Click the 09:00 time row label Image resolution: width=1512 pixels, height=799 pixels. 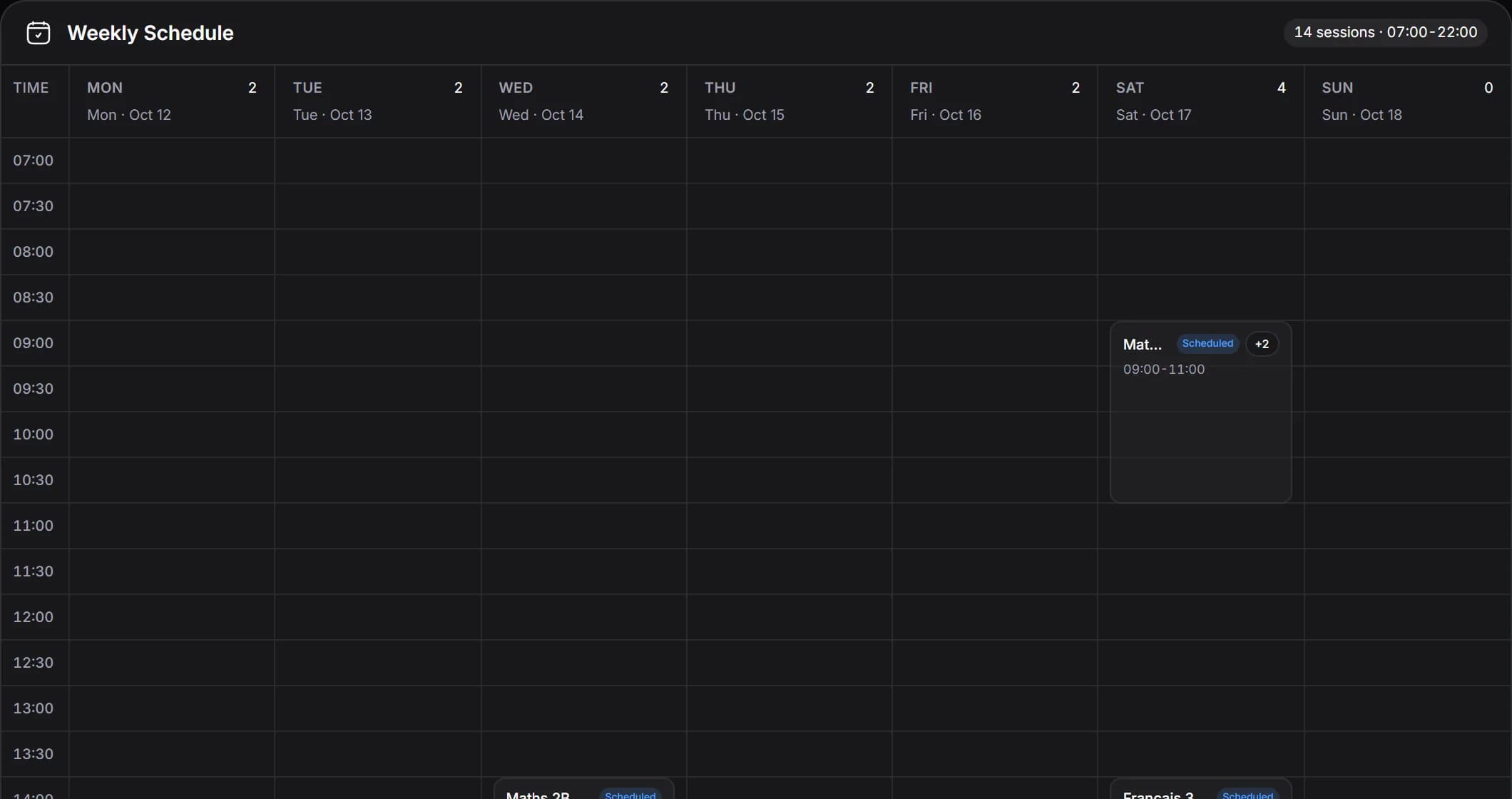(34, 343)
